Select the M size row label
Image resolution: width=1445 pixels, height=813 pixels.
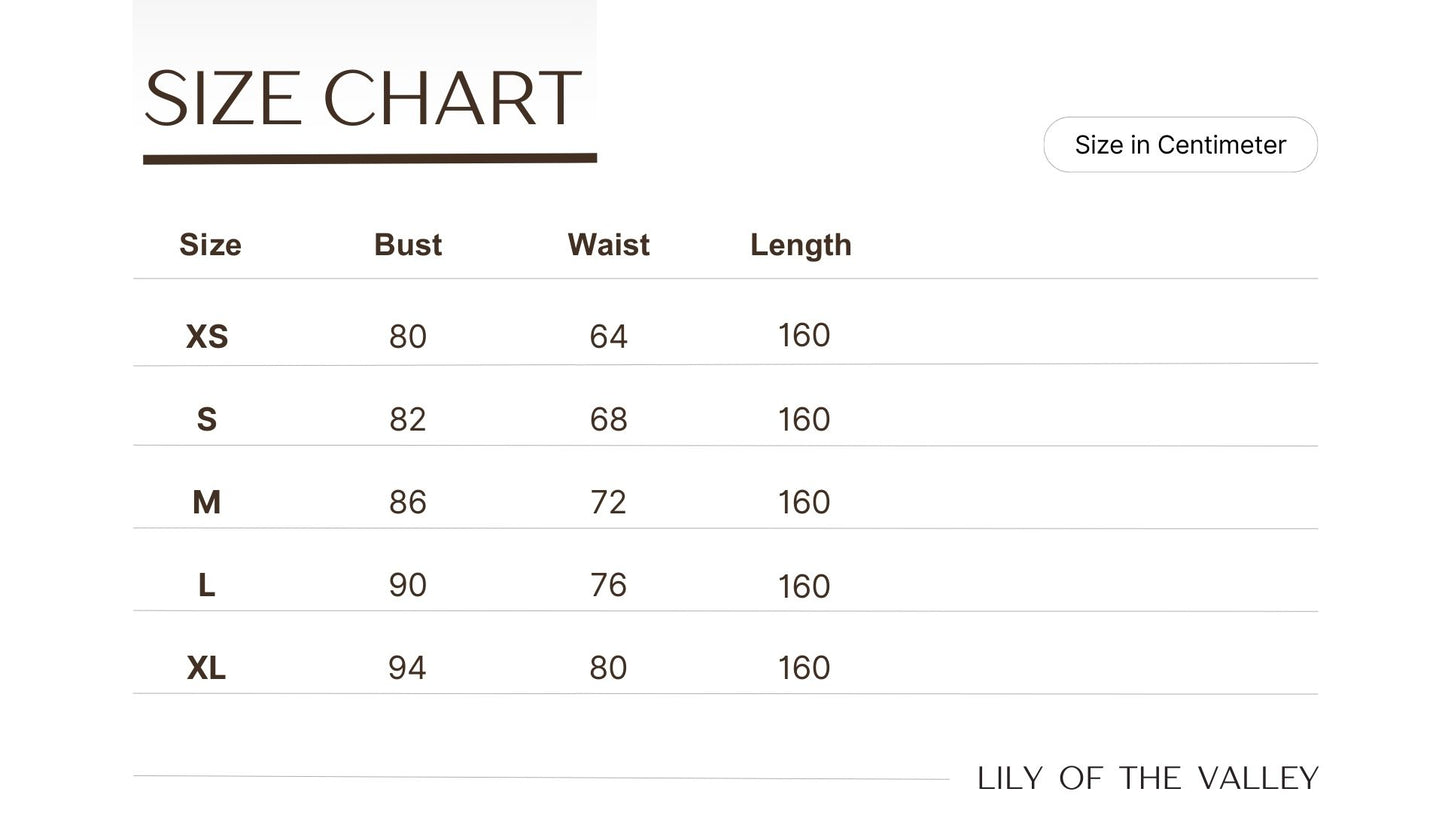pos(206,502)
